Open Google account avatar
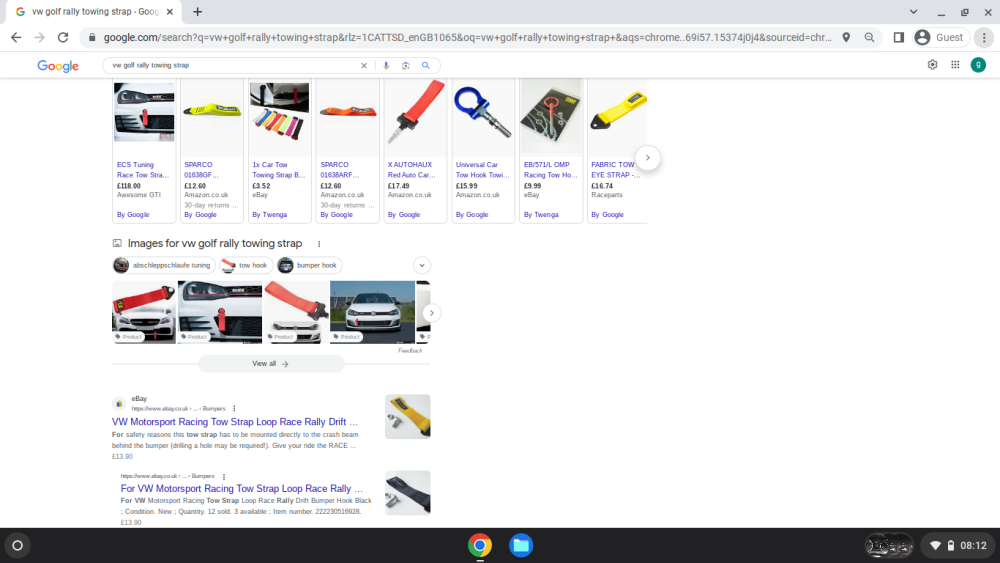1000x563 pixels. tap(978, 64)
